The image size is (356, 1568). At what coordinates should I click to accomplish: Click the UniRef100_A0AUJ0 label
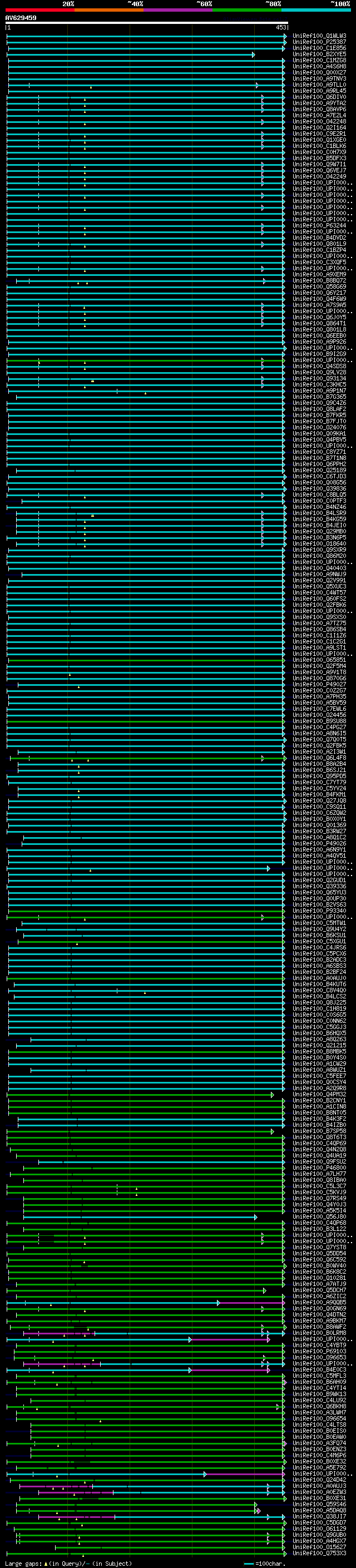(319, 978)
